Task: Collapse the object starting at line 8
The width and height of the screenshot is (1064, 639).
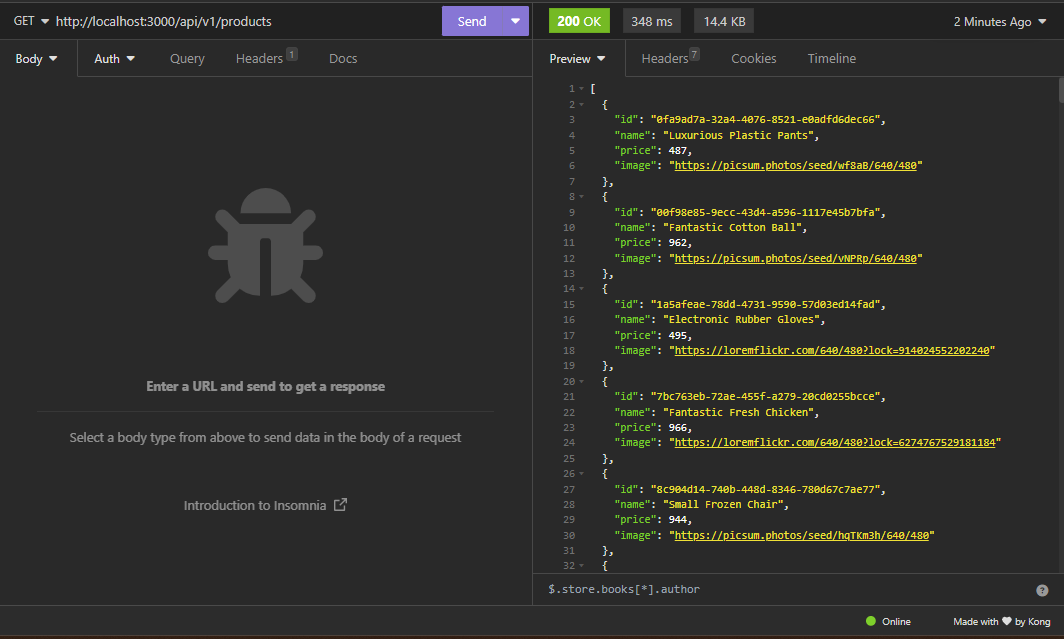Action: pyautogui.click(x=581, y=197)
